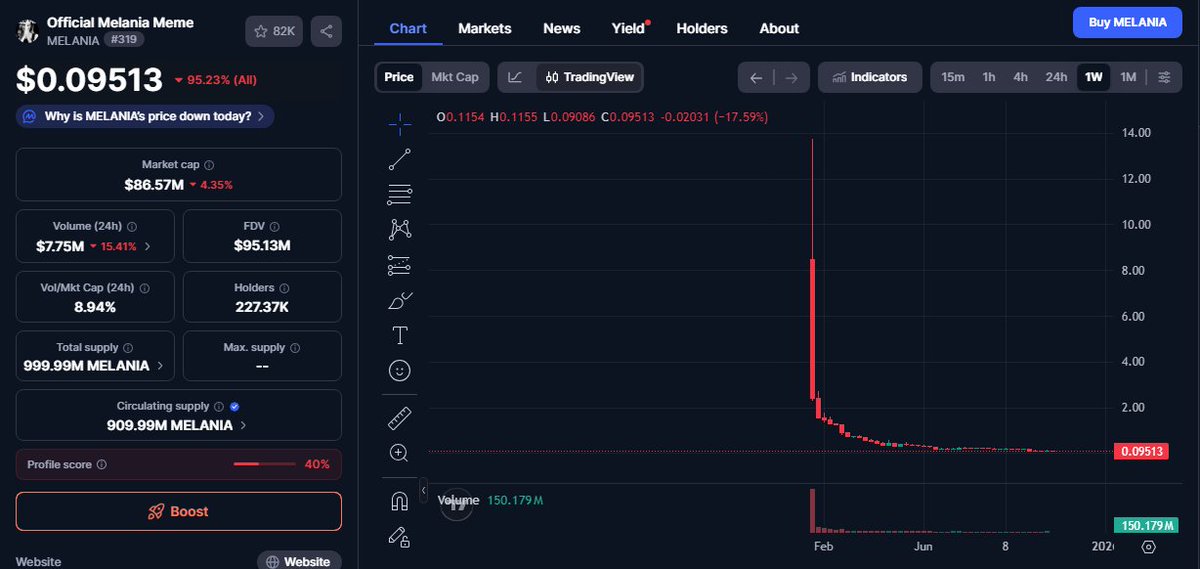Toggle lock all drawing tools

[399, 537]
